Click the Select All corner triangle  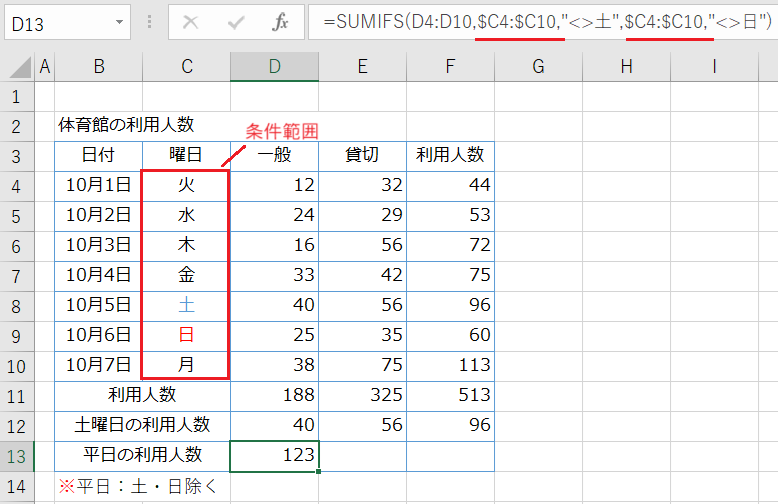click(20, 67)
